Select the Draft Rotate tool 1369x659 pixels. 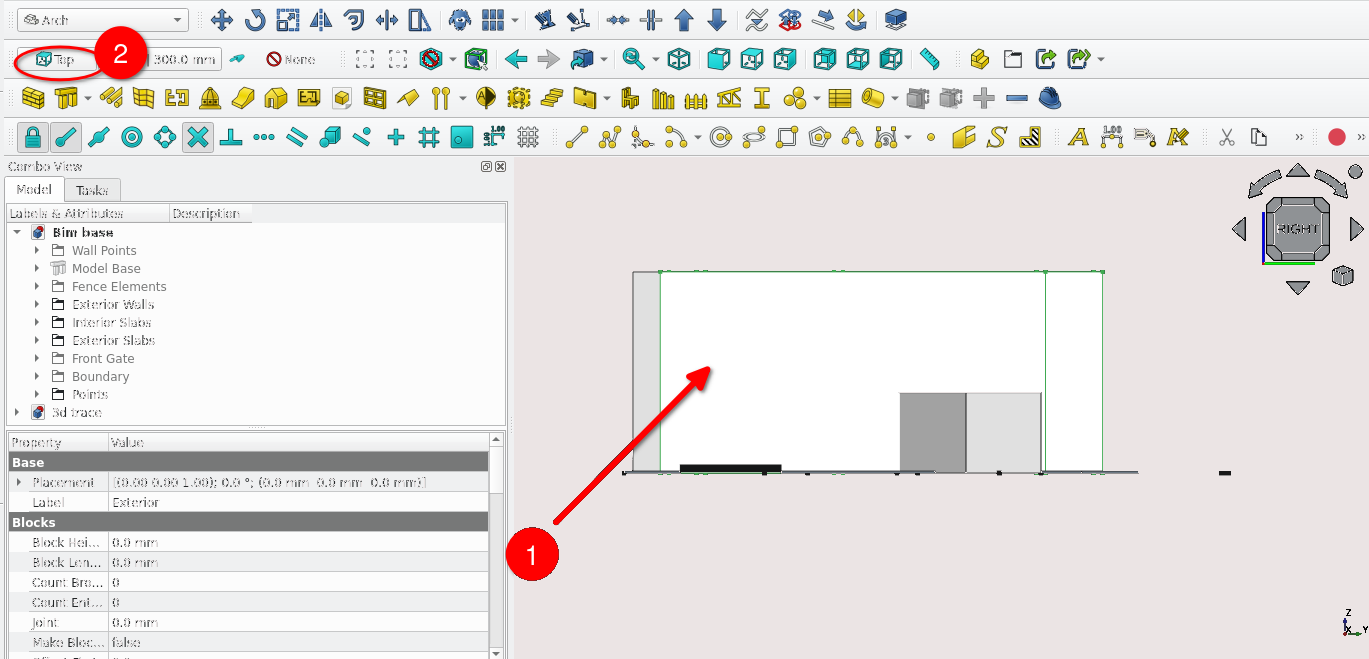pos(255,20)
